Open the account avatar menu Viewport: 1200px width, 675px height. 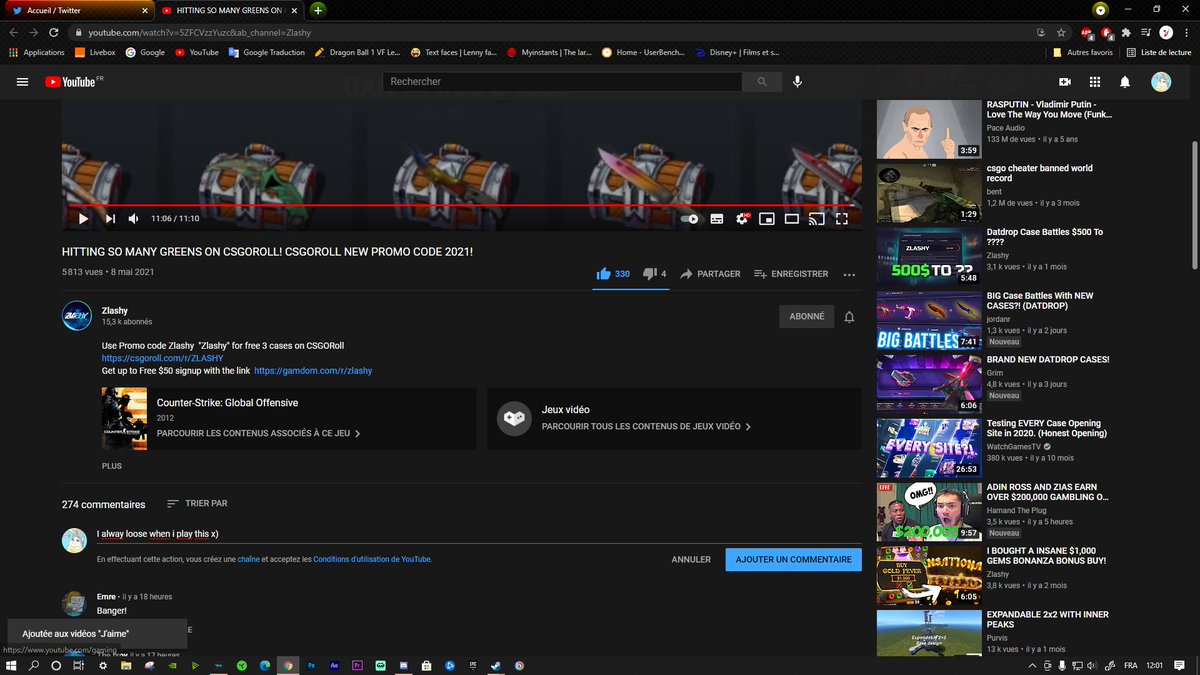tap(1160, 82)
